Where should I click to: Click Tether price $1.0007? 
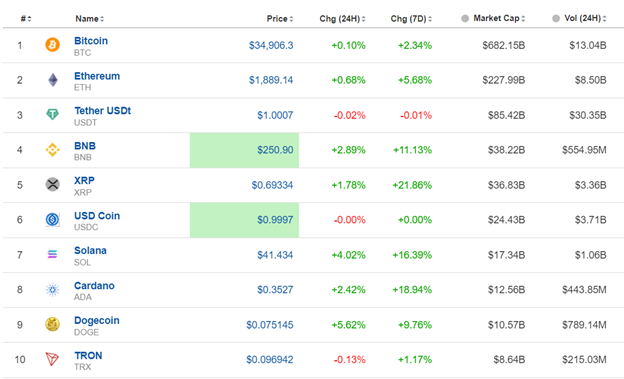pos(275,115)
